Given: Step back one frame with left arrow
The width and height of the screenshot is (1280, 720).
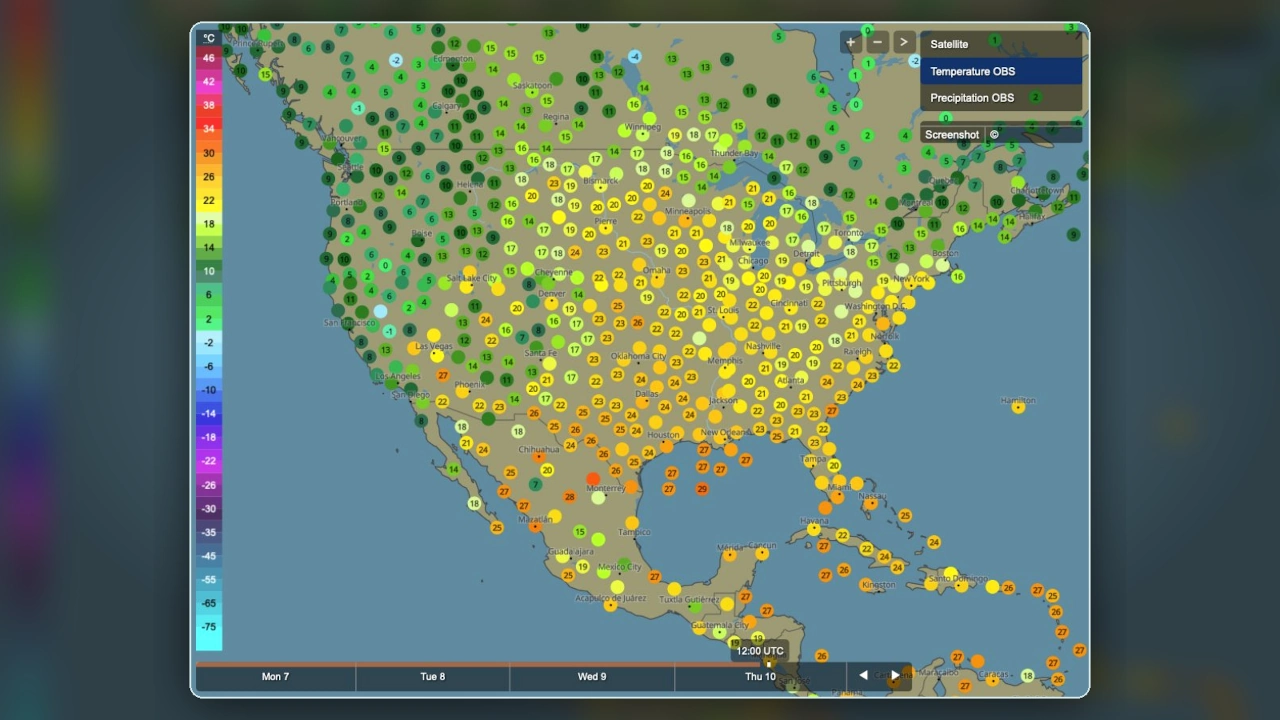Looking at the screenshot, I should pos(863,676).
